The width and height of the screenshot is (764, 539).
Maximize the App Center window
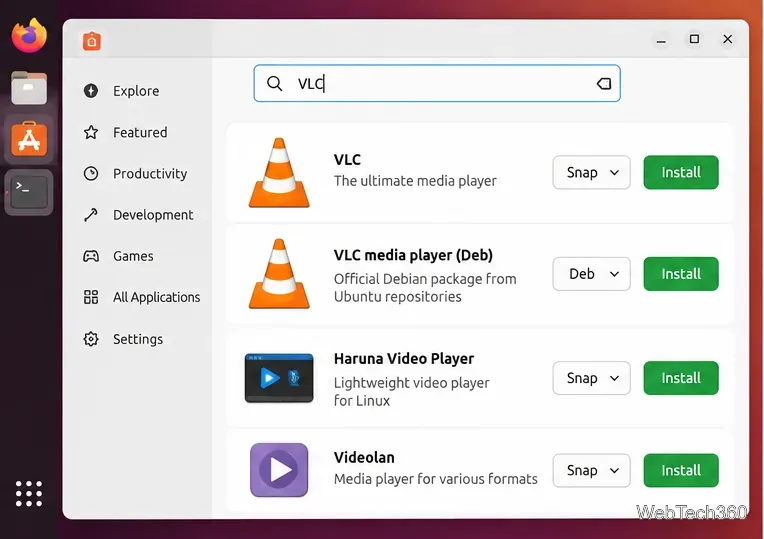pos(694,39)
